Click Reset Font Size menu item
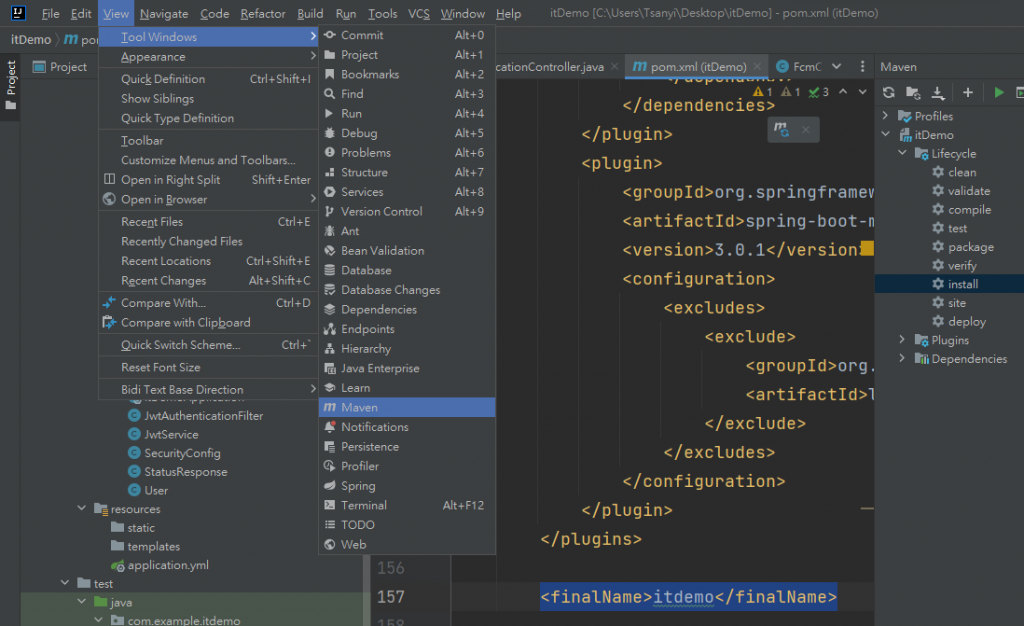 tap(208, 368)
